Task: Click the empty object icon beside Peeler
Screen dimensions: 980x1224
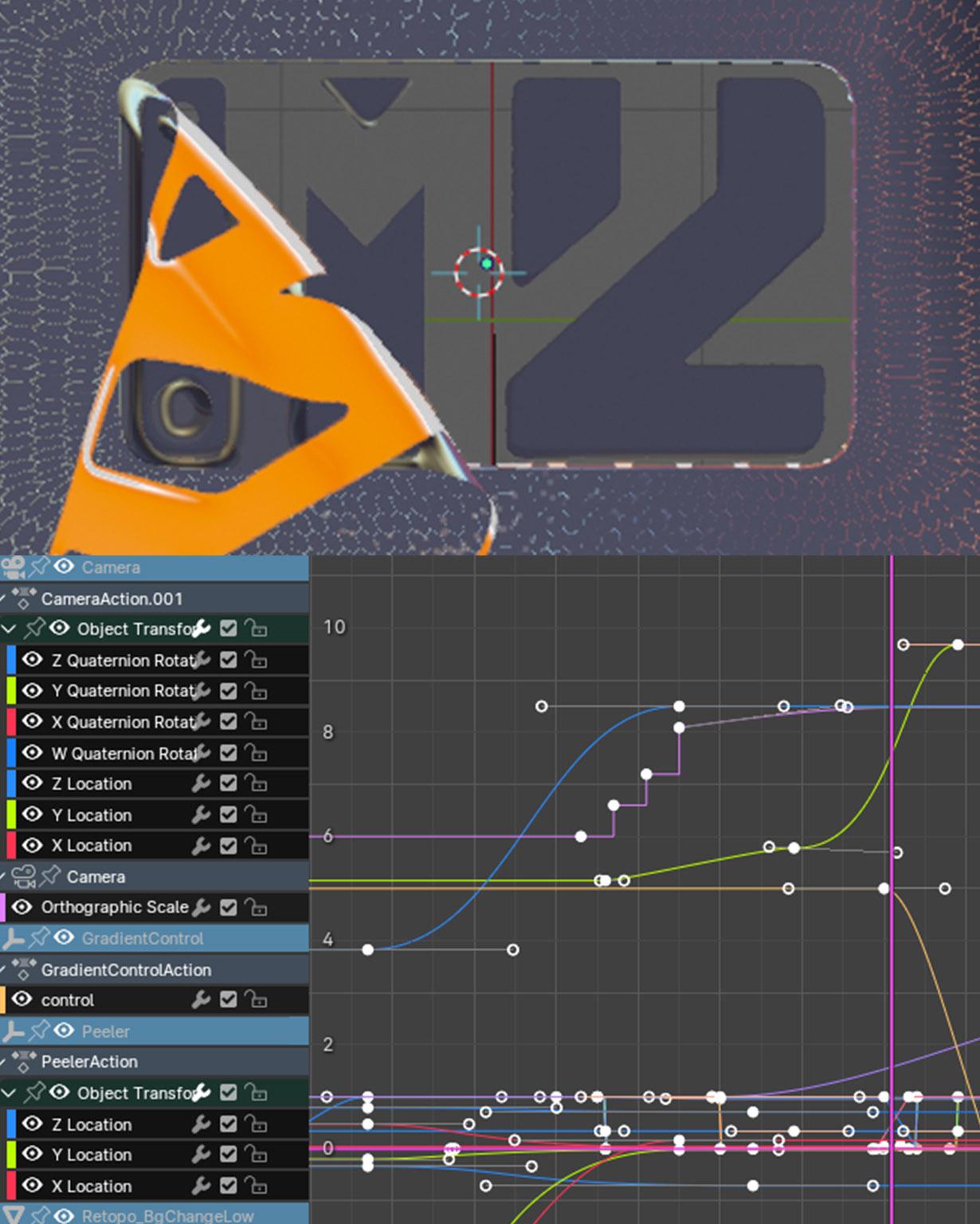Action: click(x=13, y=1031)
